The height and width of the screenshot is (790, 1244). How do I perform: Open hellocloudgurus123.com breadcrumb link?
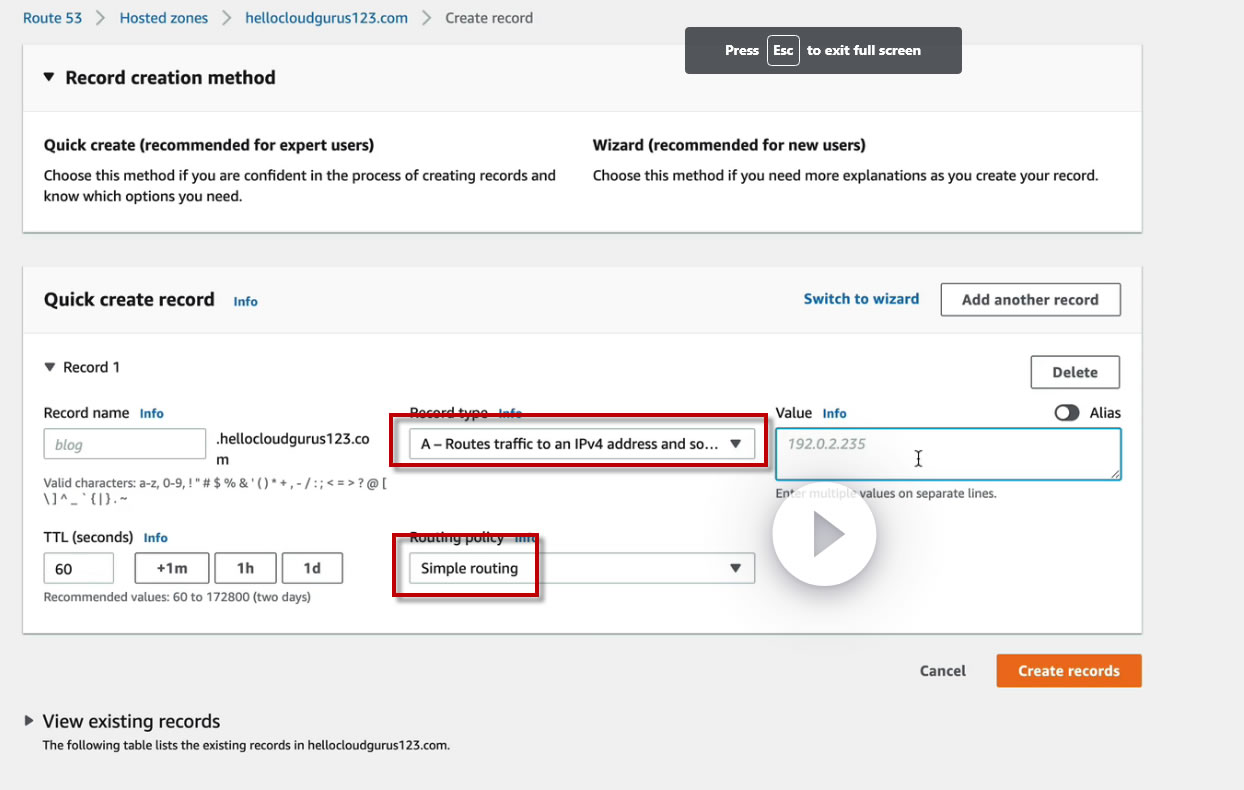coord(326,18)
